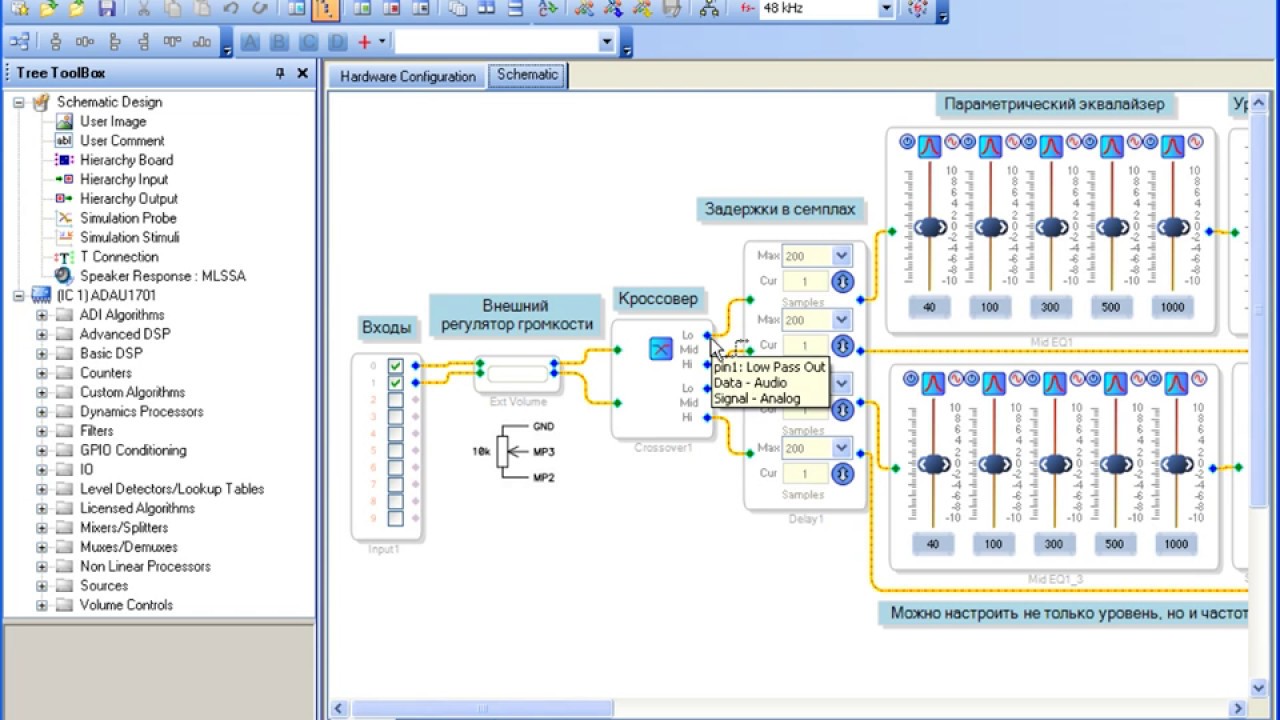Expand the Filters tree folder
Image resolution: width=1280 pixels, height=720 pixels.
[42, 431]
